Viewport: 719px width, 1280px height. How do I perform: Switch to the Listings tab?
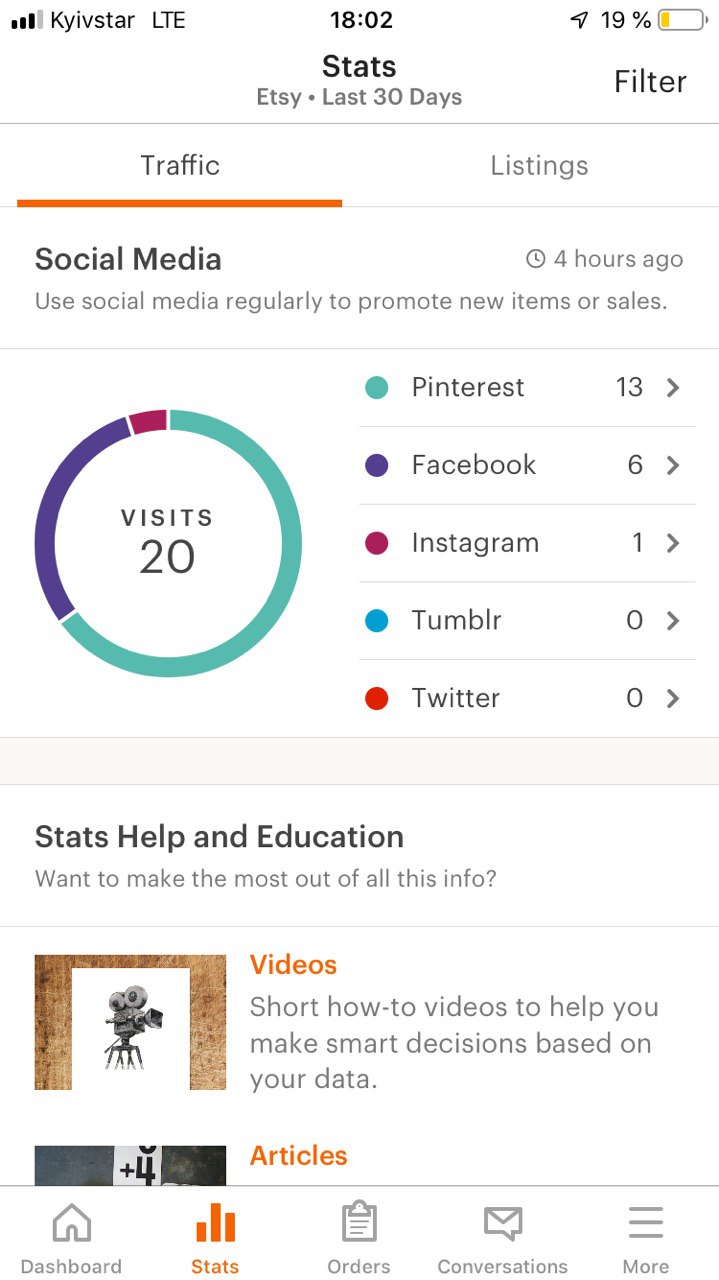[539, 166]
